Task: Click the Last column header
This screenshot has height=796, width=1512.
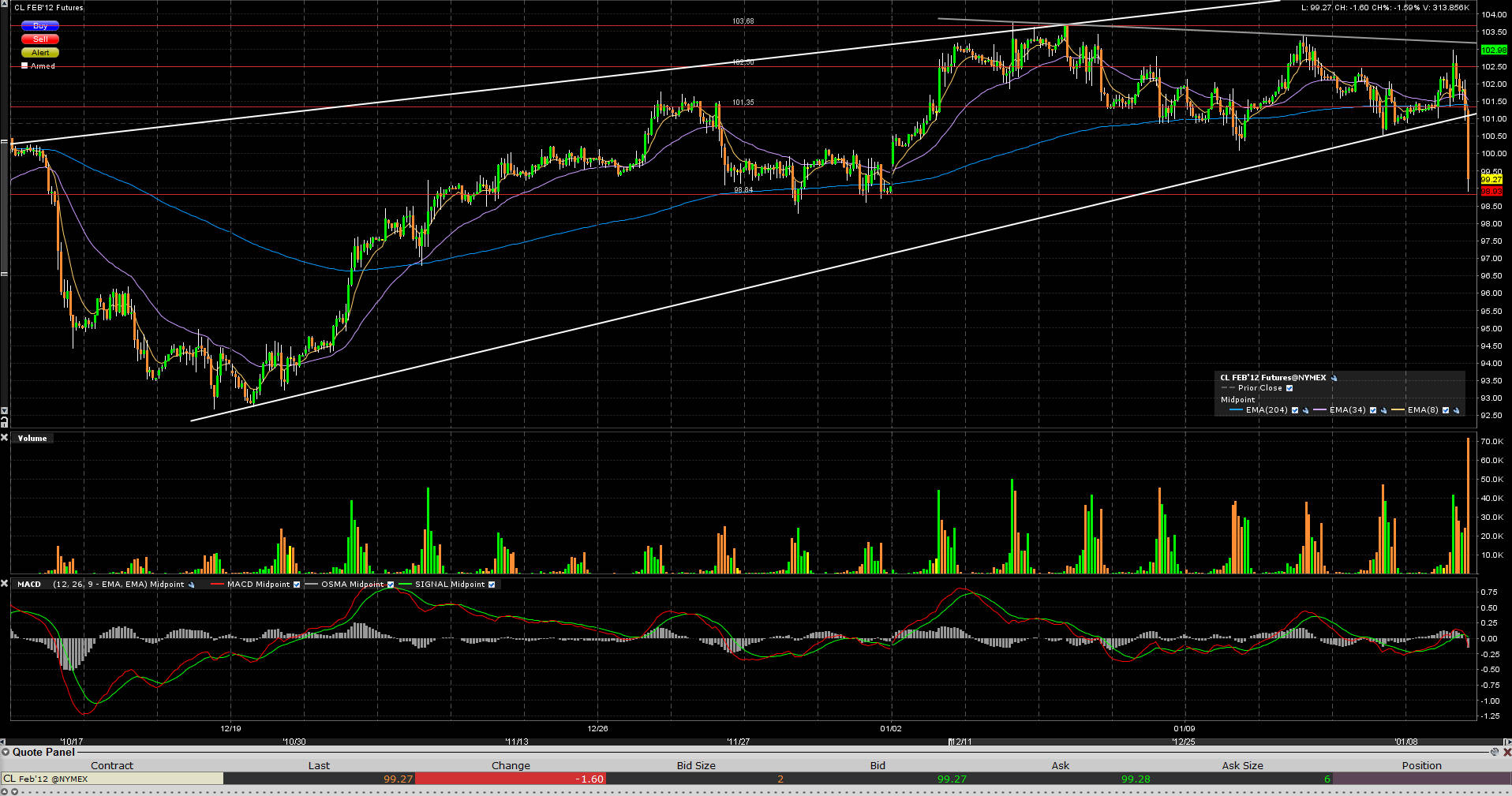Action: click(x=319, y=765)
